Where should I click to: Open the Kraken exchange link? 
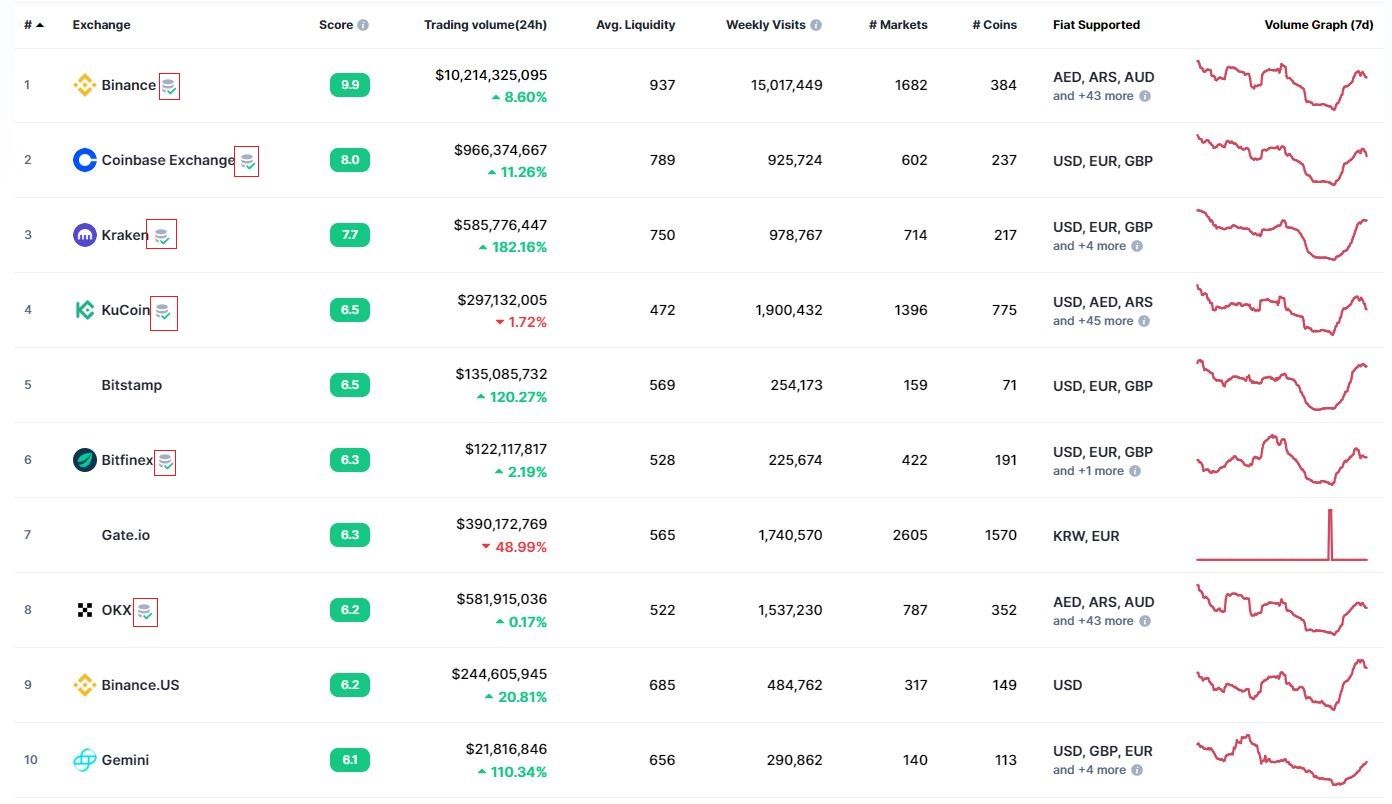click(124, 235)
